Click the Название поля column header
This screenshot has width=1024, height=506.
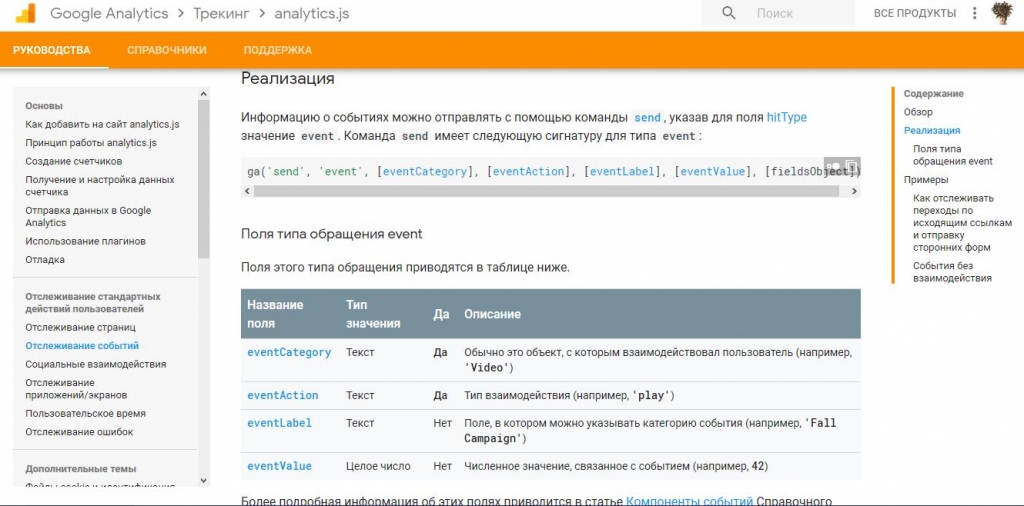pyautogui.click(x=275, y=314)
